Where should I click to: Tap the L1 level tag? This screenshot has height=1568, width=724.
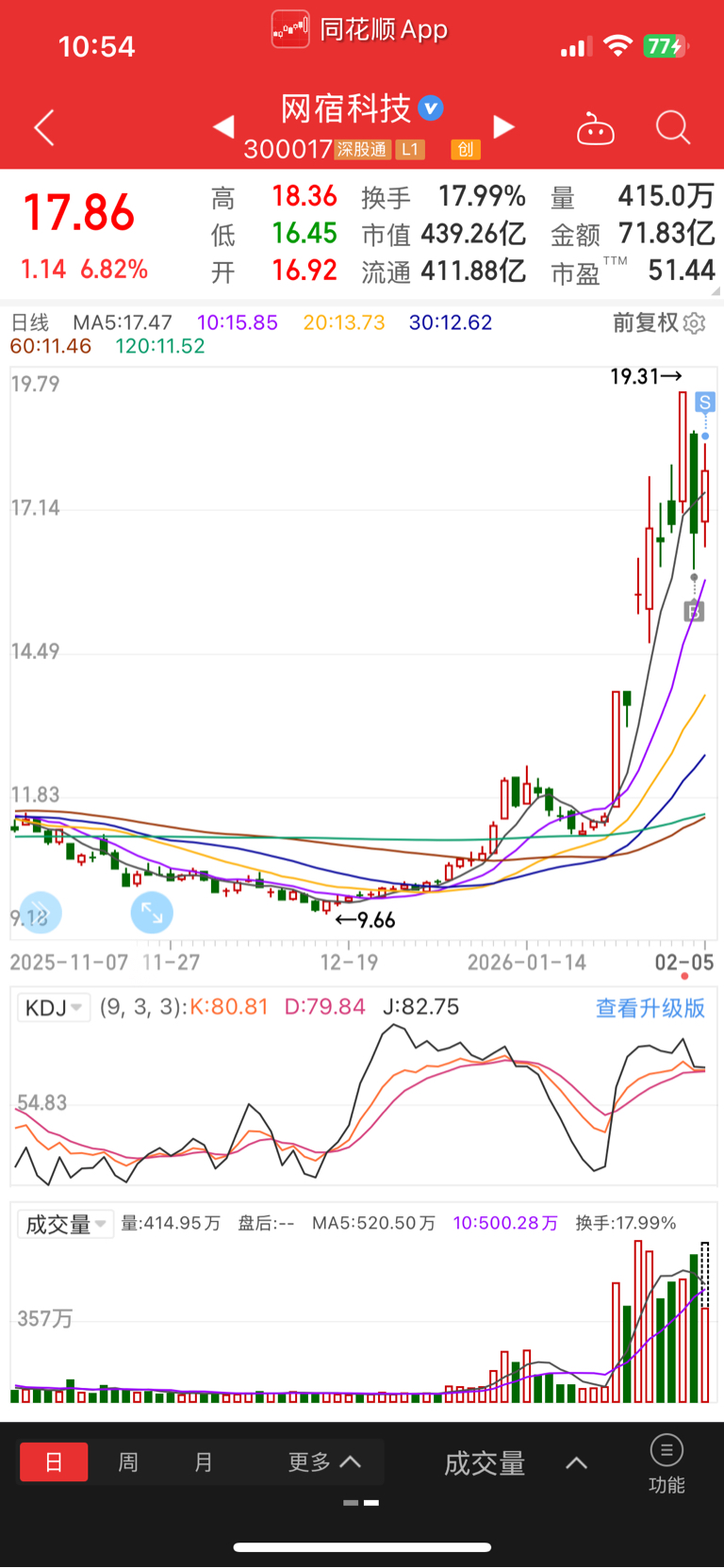[409, 149]
